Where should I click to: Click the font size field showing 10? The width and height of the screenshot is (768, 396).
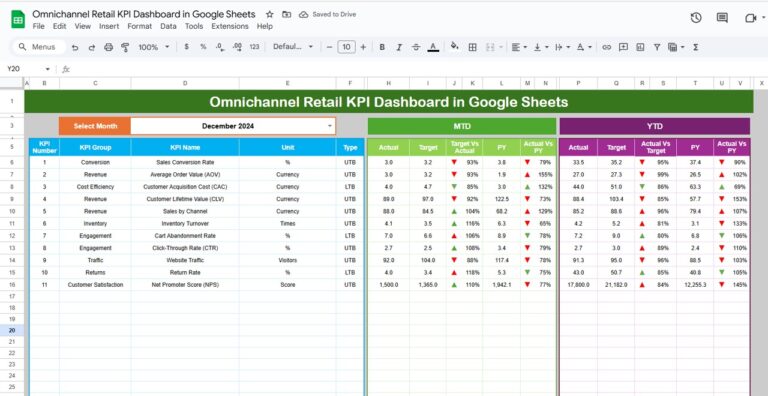tap(346, 47)
